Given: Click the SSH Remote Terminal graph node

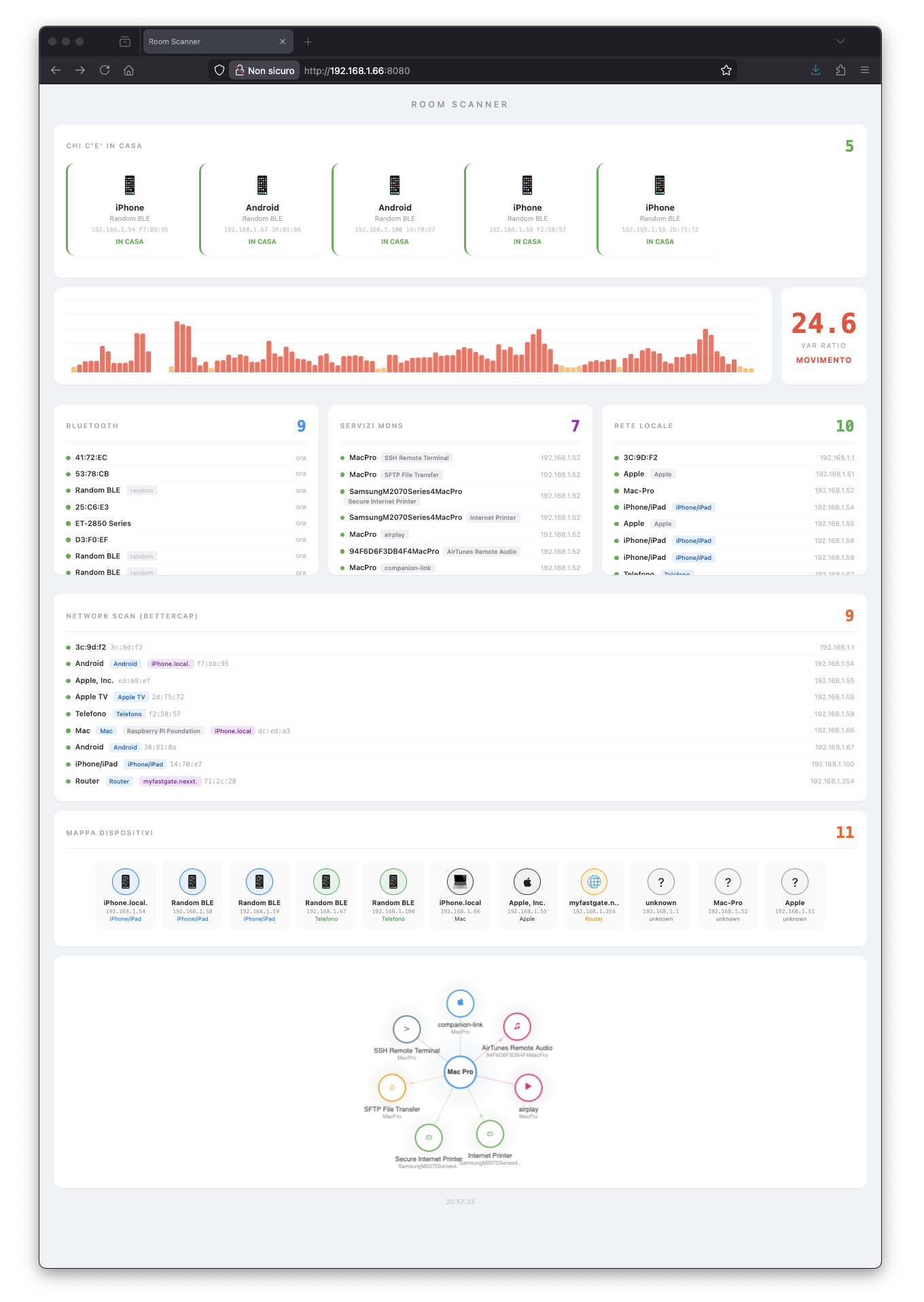Looking at the screenshot, I should [x=407, y=1029].
